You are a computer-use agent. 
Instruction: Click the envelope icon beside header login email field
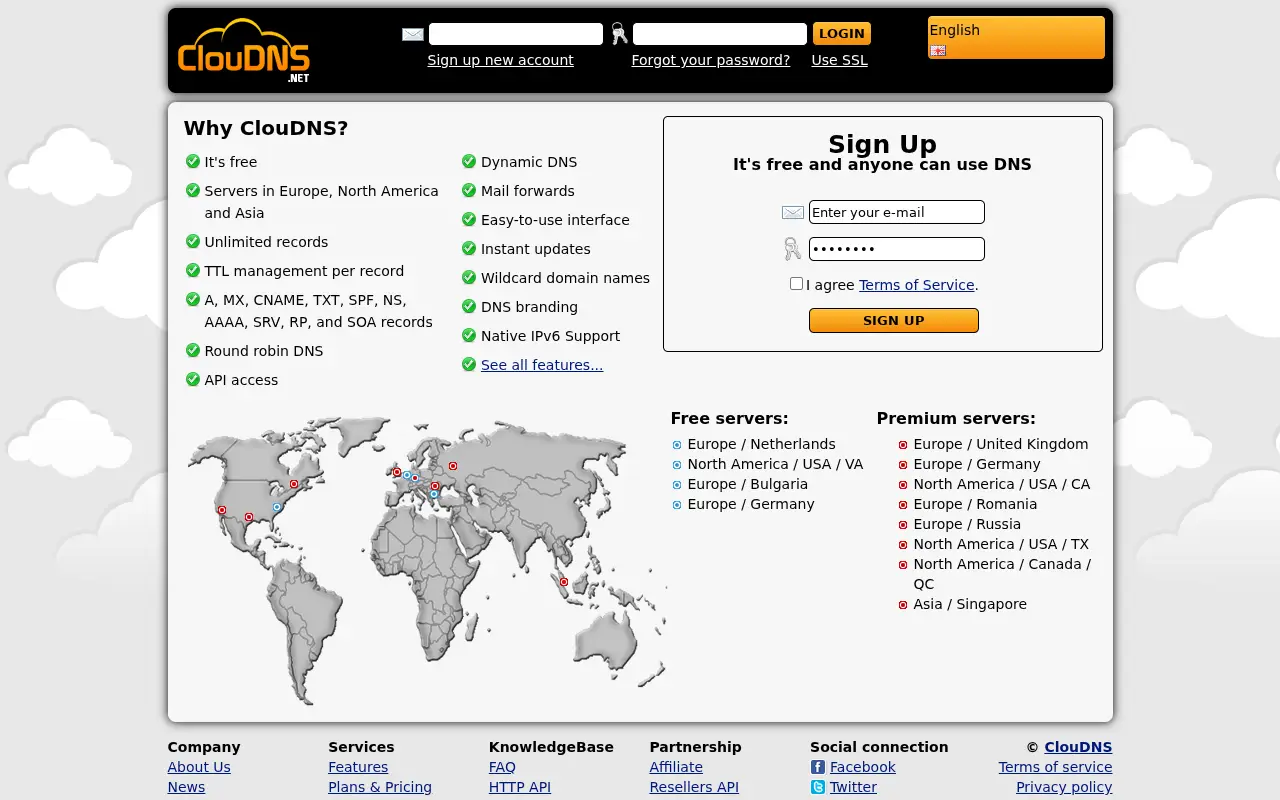point(413,34)
